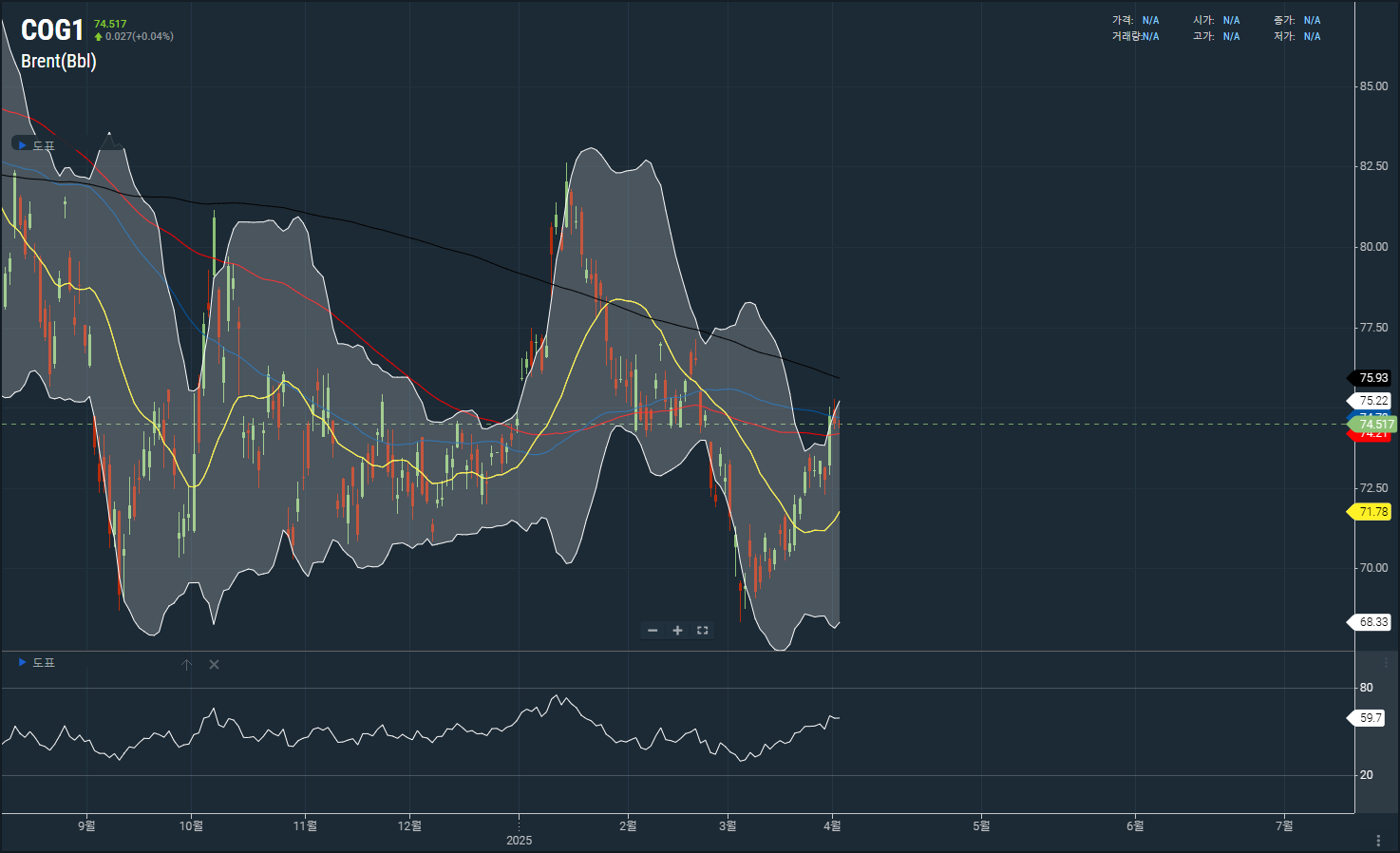Click the Brent(Bbl) subtitle
This screenshot has width=1400, height=853.
pos(59,61)
